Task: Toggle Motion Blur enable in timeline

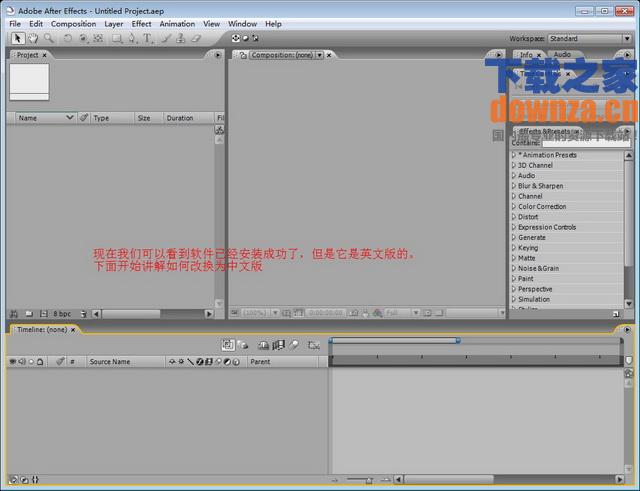Action: [294, 345]
